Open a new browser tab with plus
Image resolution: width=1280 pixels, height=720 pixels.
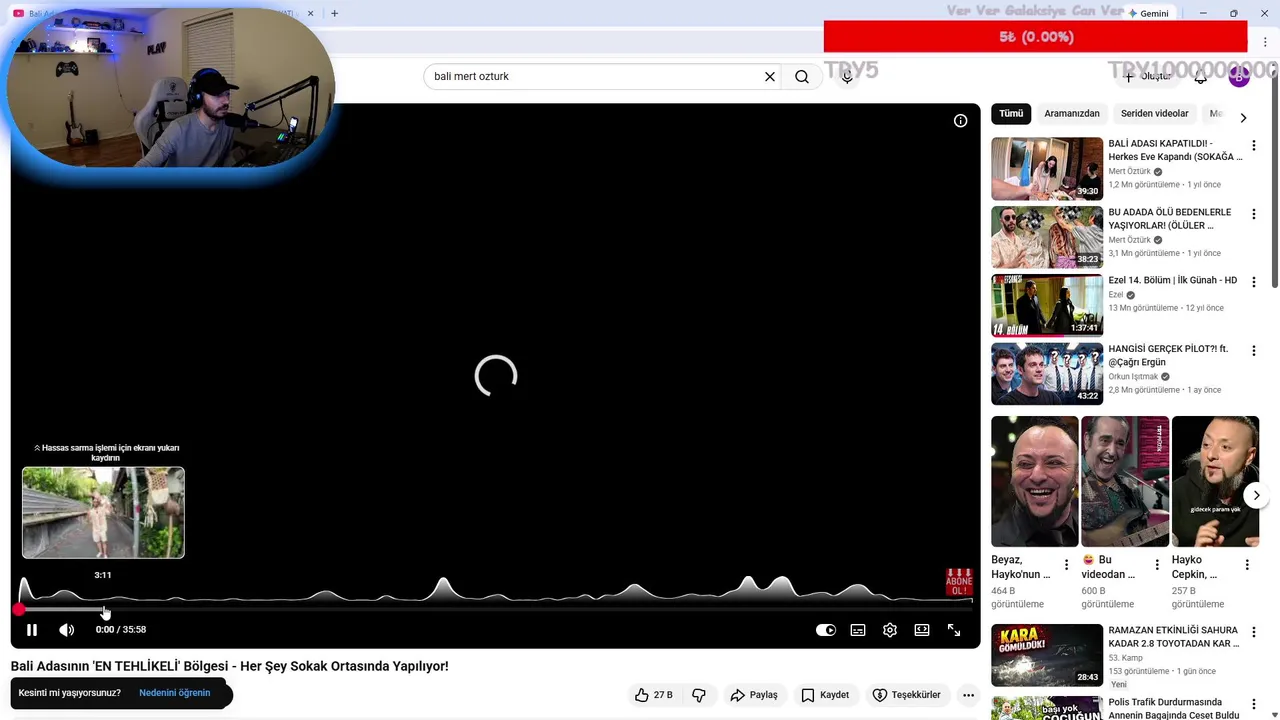coord(334,13)
